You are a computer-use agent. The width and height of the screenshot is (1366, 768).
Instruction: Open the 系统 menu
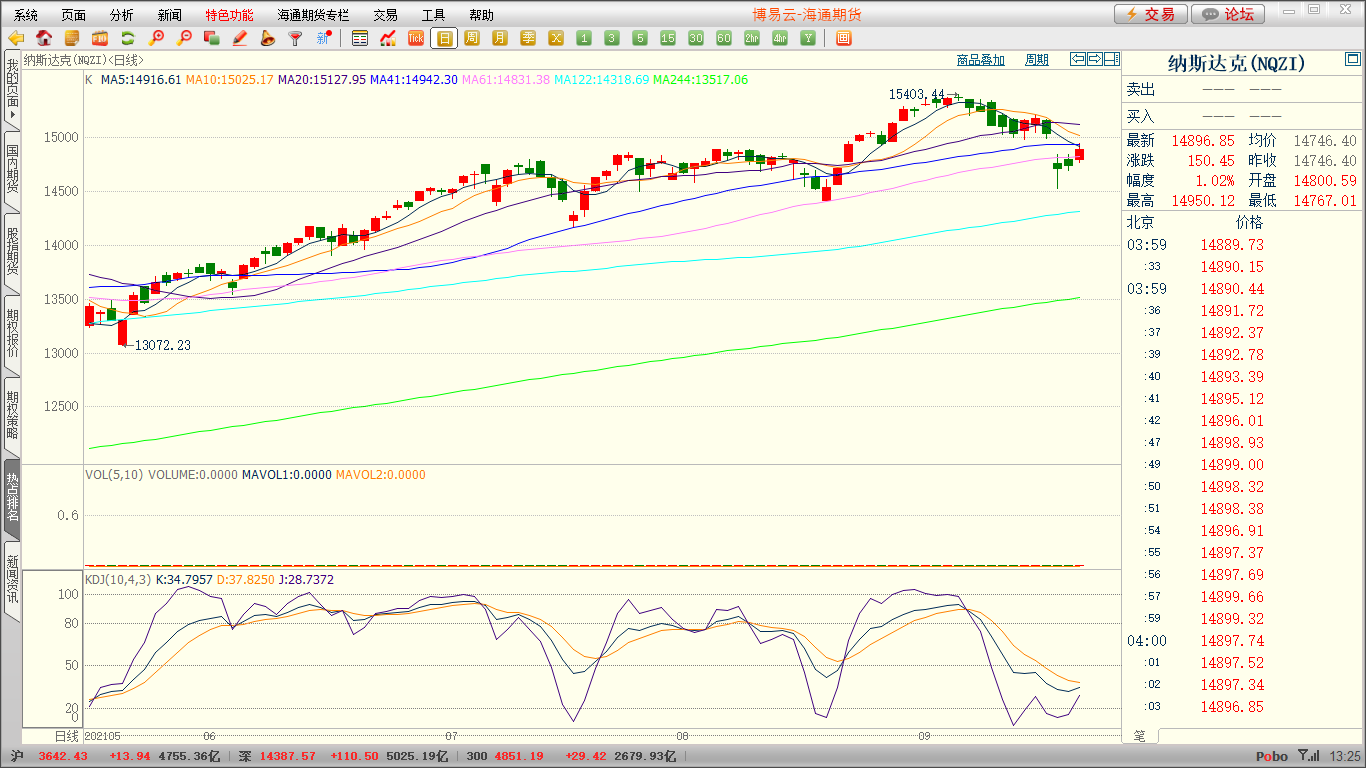27,15
